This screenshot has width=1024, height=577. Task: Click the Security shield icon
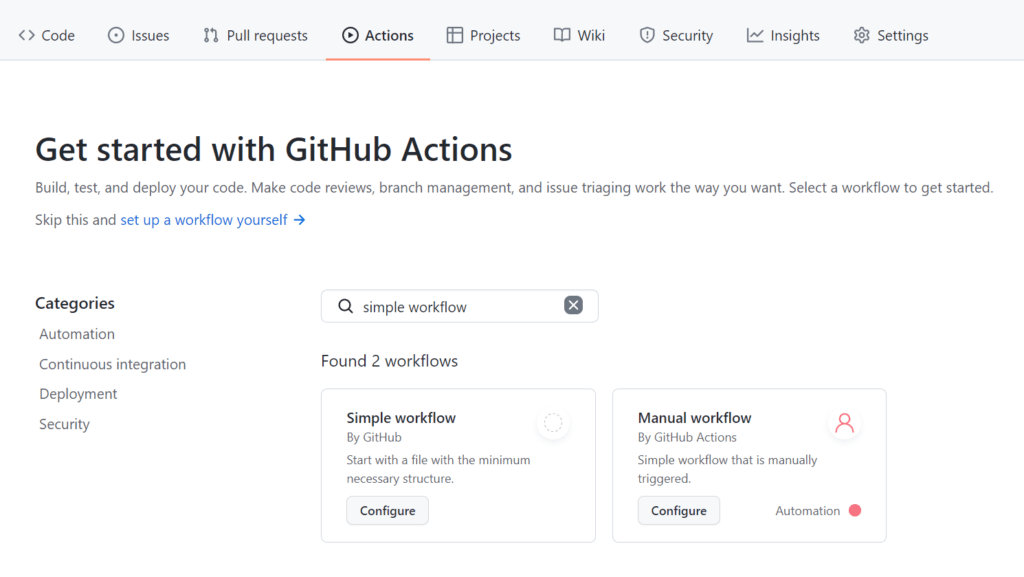[647, 35]
